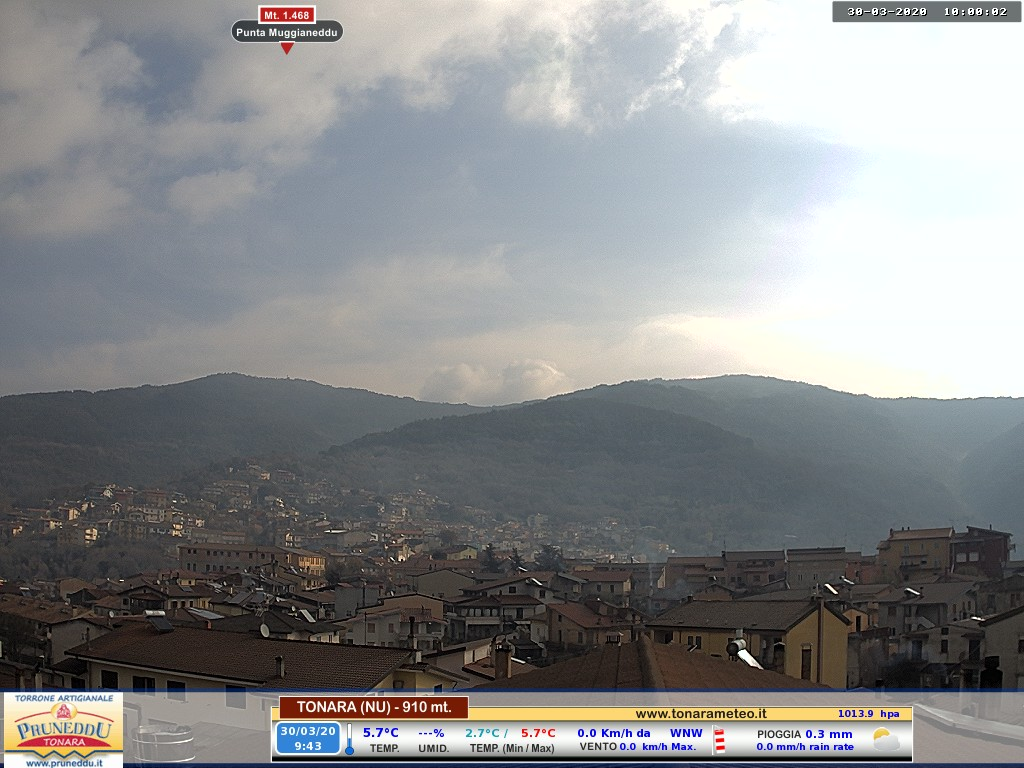Click the TEMP. (Min / Max) label
Image resolution: width=1024 pixels, height=768 pixels.
(512, 748)
